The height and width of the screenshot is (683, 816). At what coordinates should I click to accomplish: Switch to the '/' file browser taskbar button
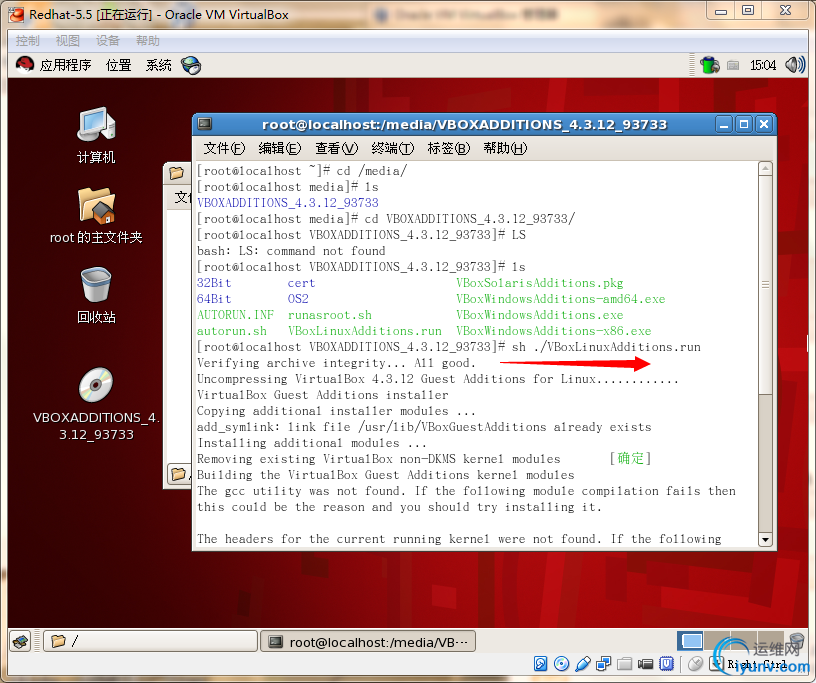click(x=150, y=641)
